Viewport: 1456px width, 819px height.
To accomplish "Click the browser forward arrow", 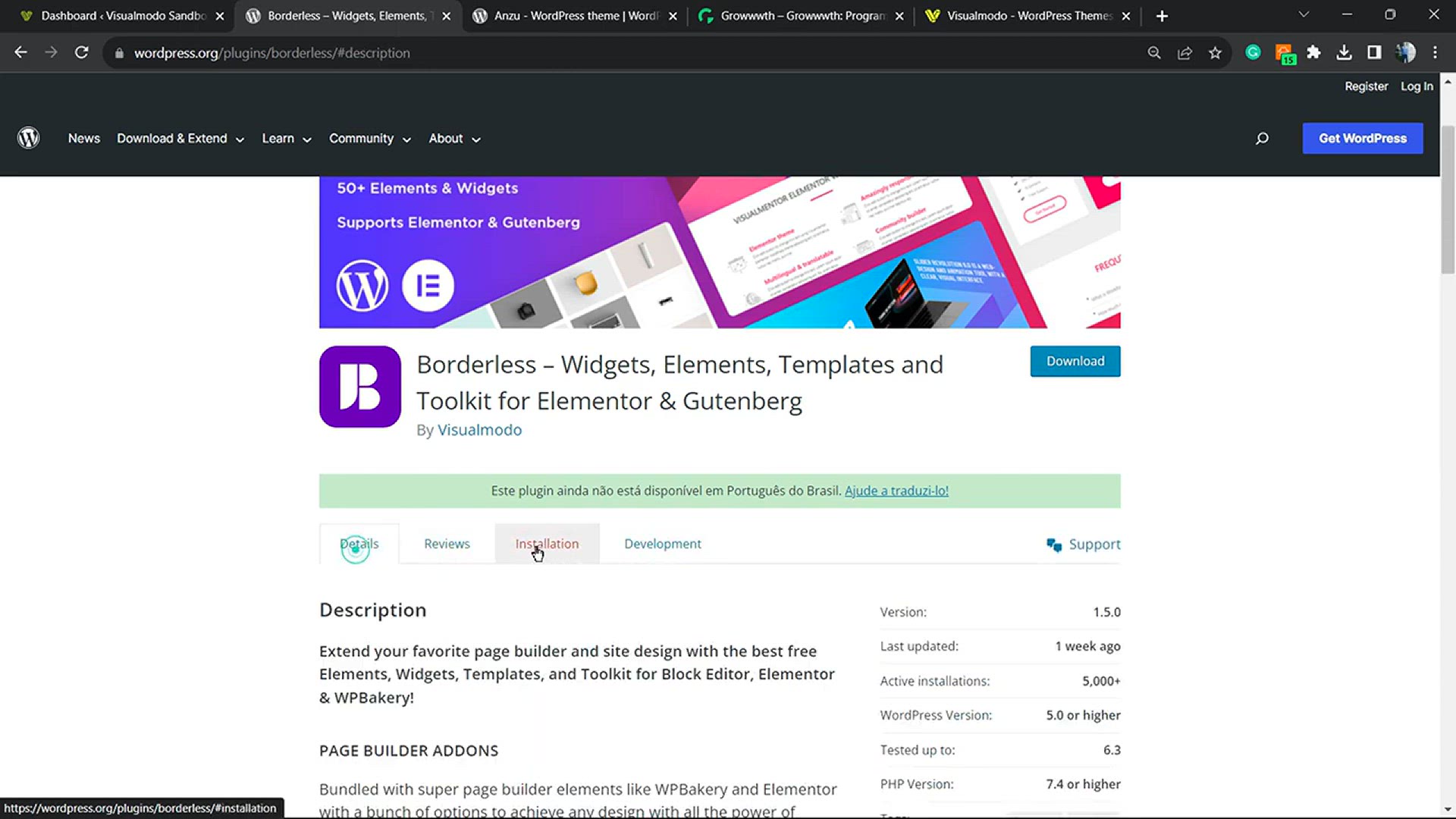I will point(51,52).
